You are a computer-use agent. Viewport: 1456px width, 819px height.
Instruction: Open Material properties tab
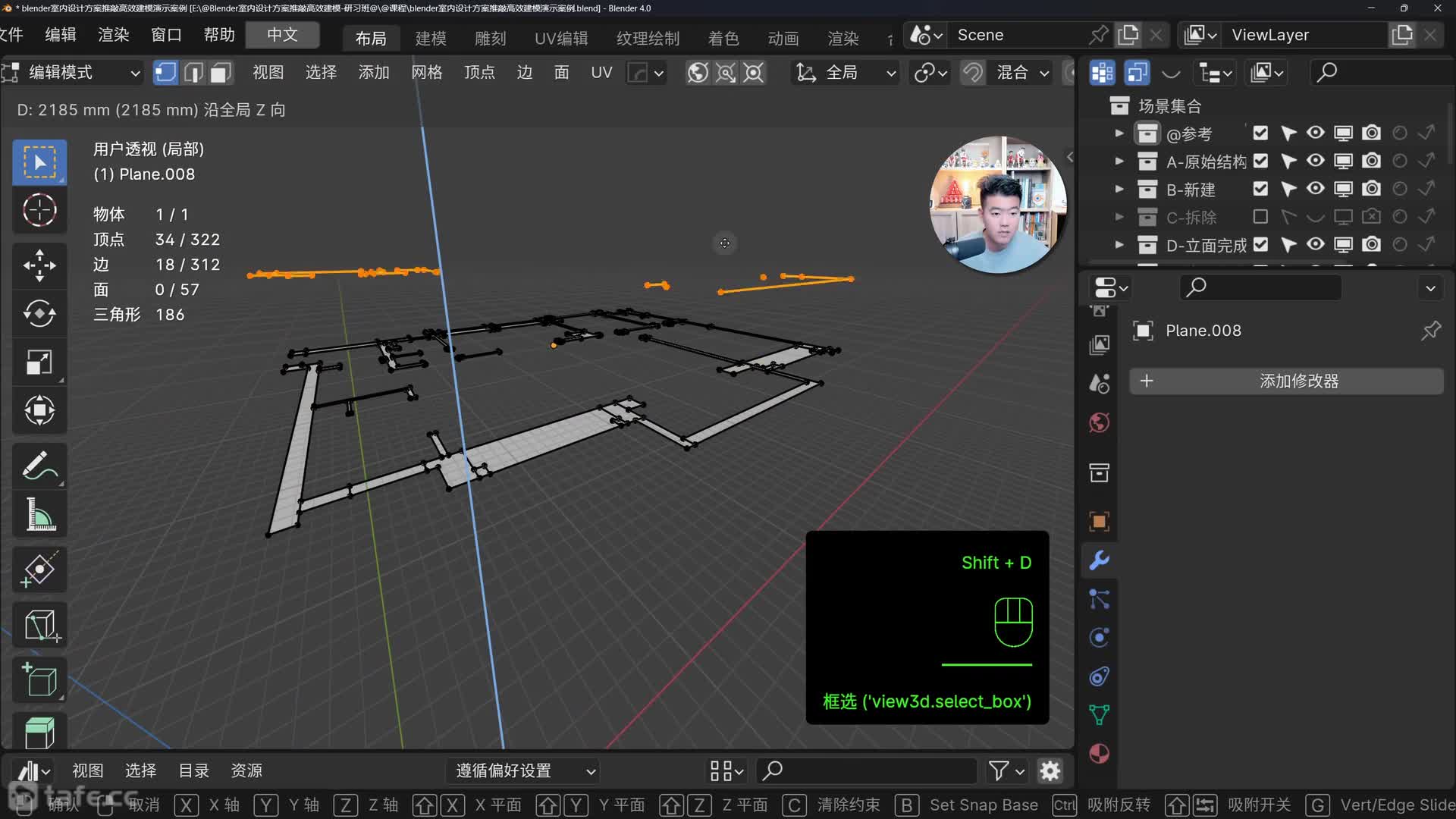[1099, 754]
